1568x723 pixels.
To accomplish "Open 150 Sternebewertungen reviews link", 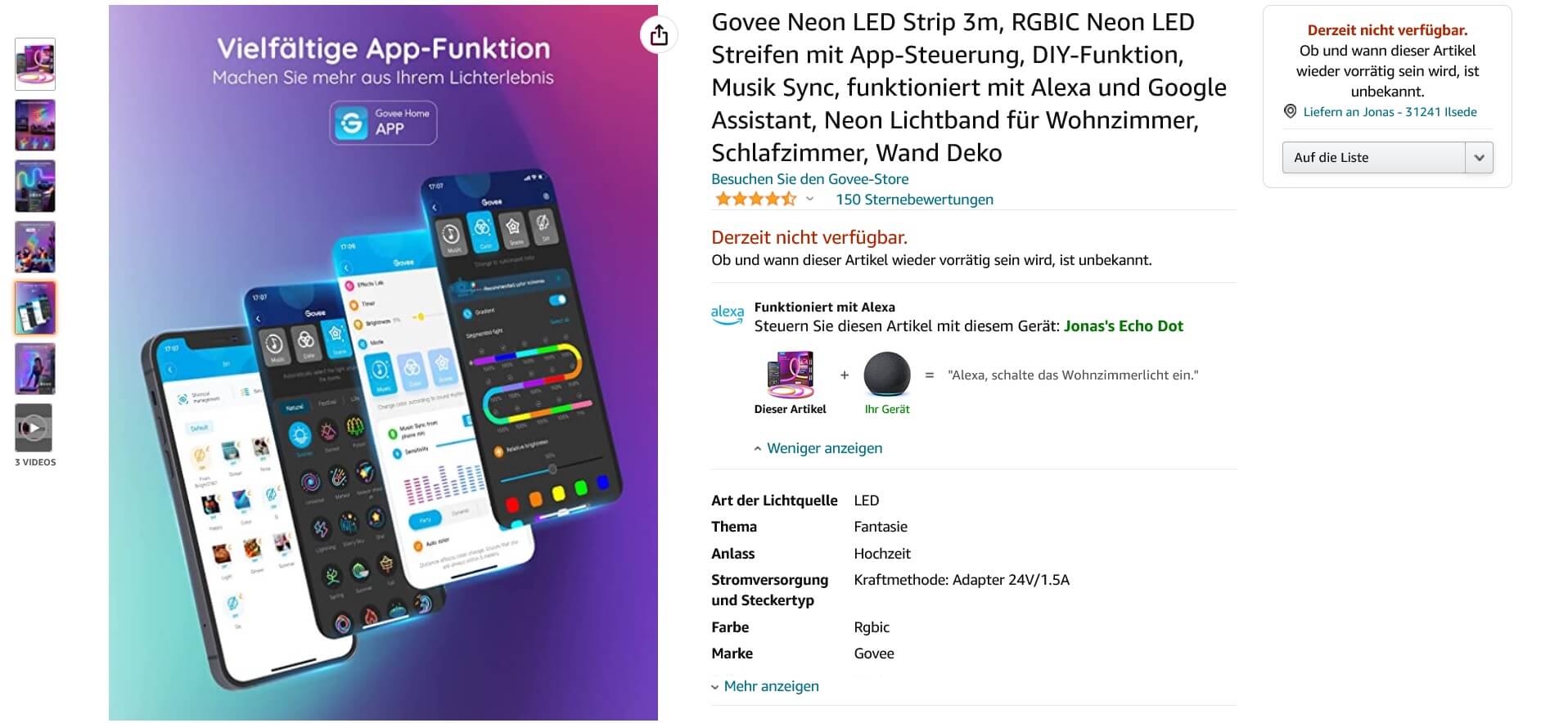I will pos(914,200).
